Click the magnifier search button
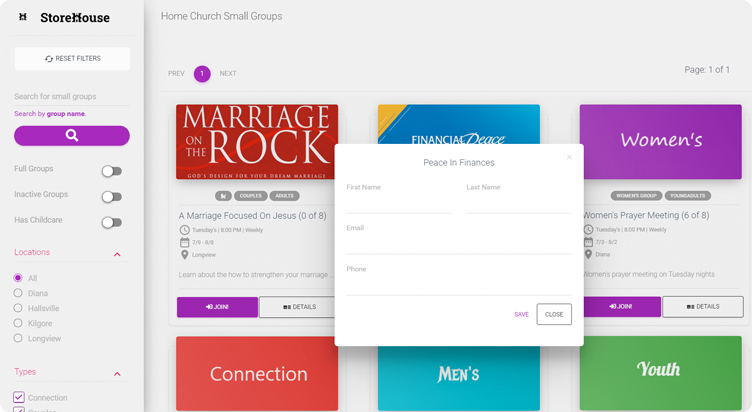Image resolution: width=752 pixels, height=412 pixels. (72, 136)
